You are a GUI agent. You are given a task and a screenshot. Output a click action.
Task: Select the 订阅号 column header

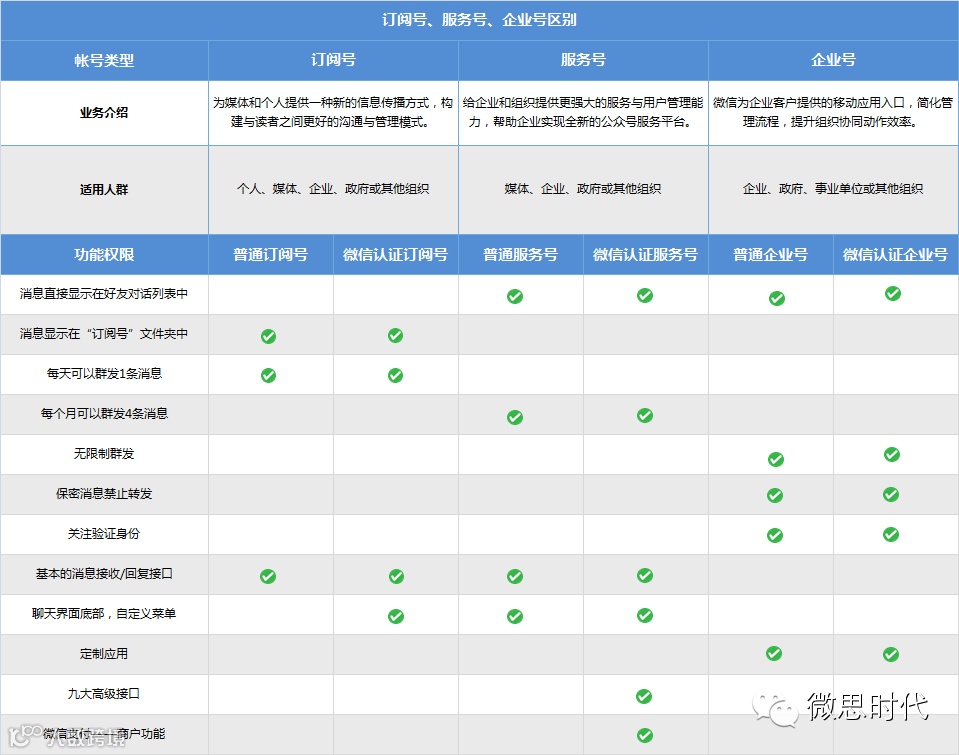pyautogui.click(x=333, y=59)
